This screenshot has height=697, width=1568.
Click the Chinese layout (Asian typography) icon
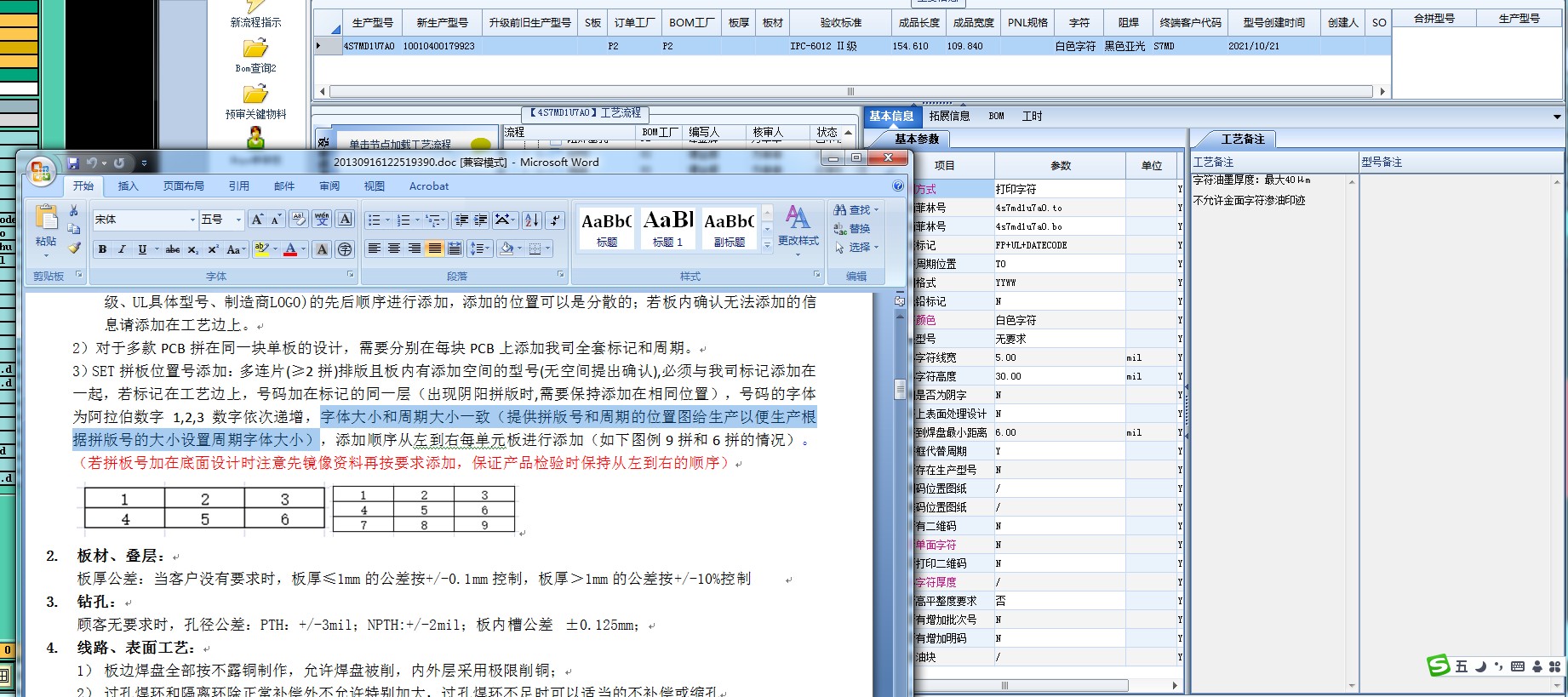point(504,220)
